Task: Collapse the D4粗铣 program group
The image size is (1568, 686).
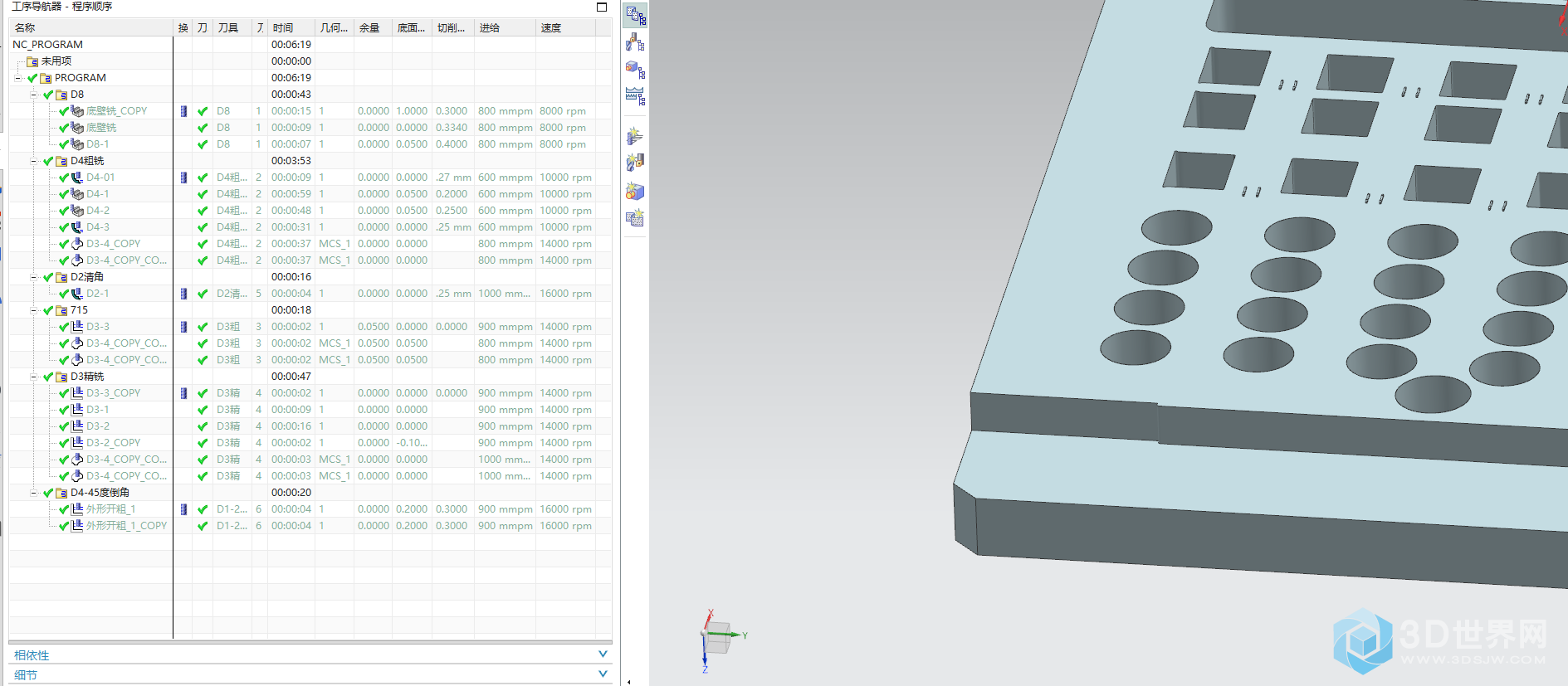Action: click(x=34, y=161)
